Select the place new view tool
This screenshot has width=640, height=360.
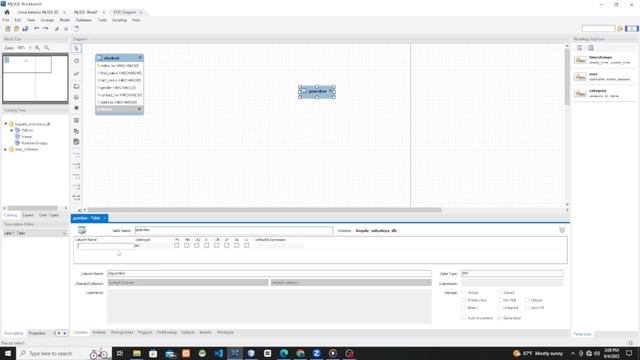point(76,131)
